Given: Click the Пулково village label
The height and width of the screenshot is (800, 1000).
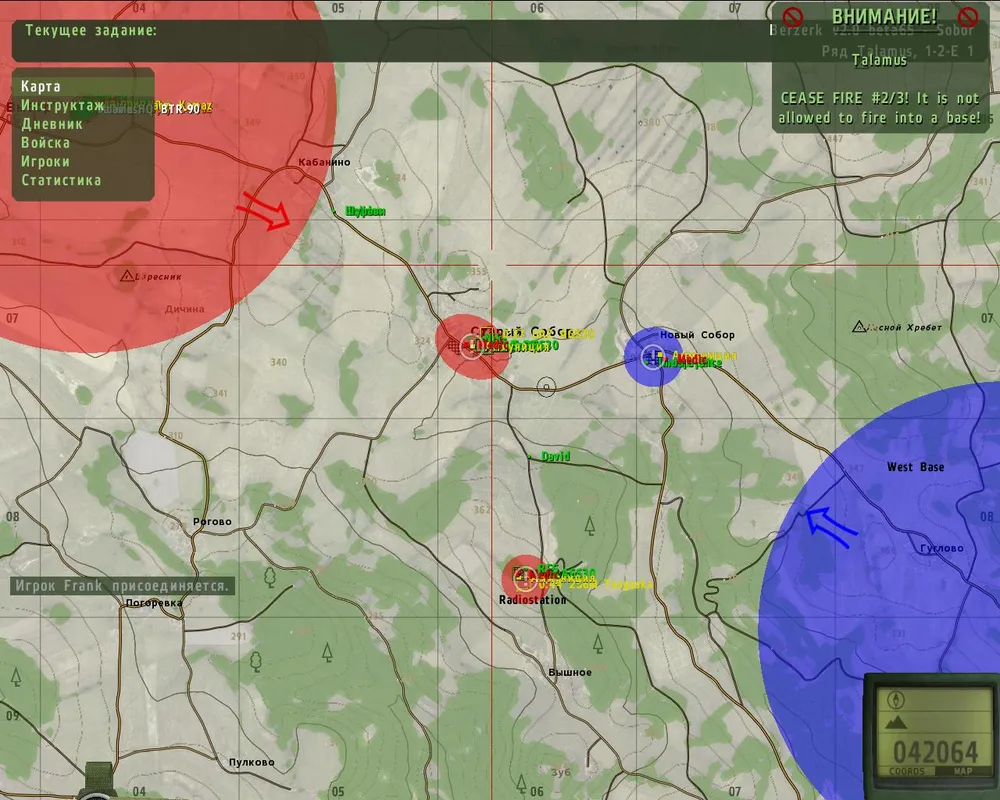Looking at the screenshot, I should (x=251, y=762).
